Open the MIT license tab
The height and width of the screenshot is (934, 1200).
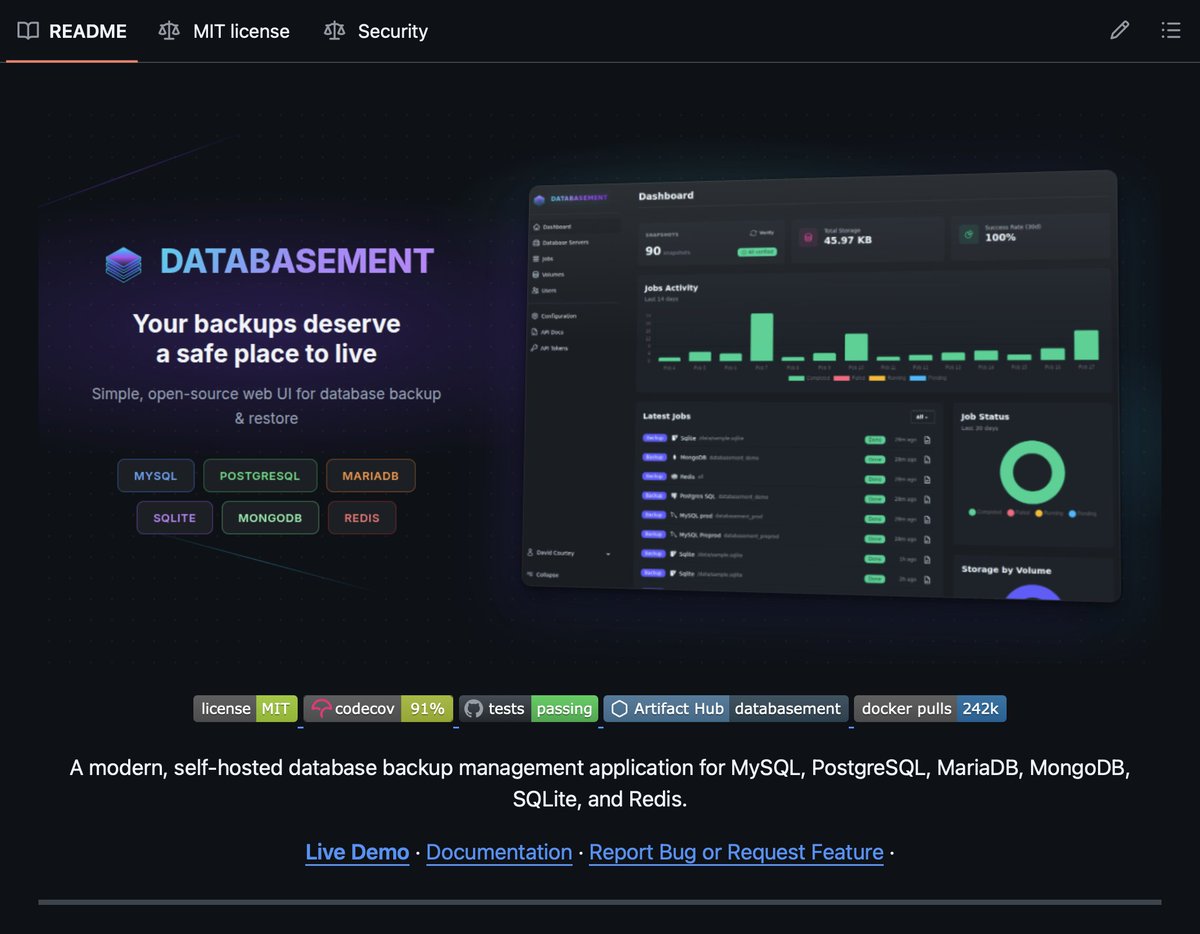point(224,31)
